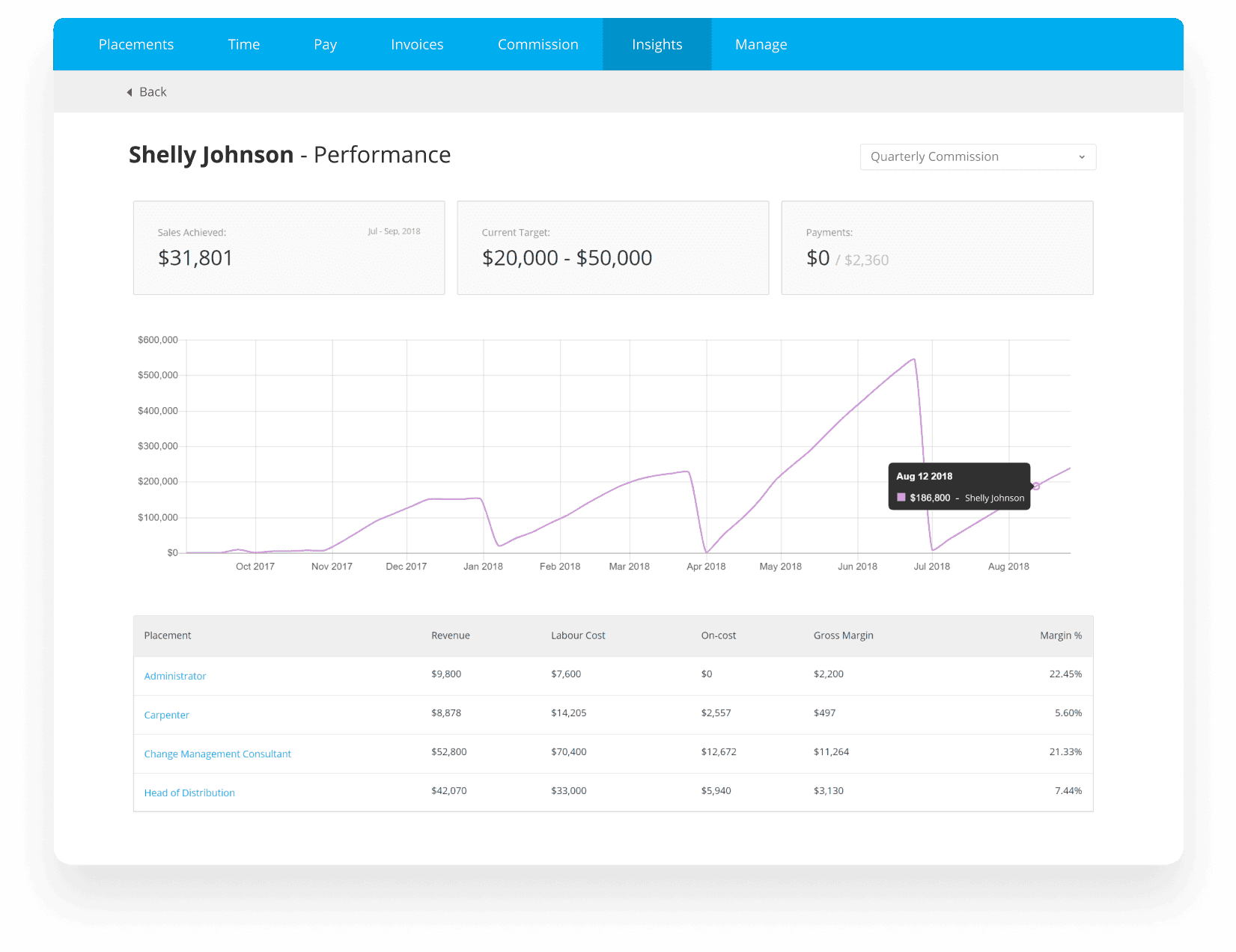Viewport: 1236px width, 952px height.
Task: Click the Labour Cost column header
Action: (x=579, y=635)
